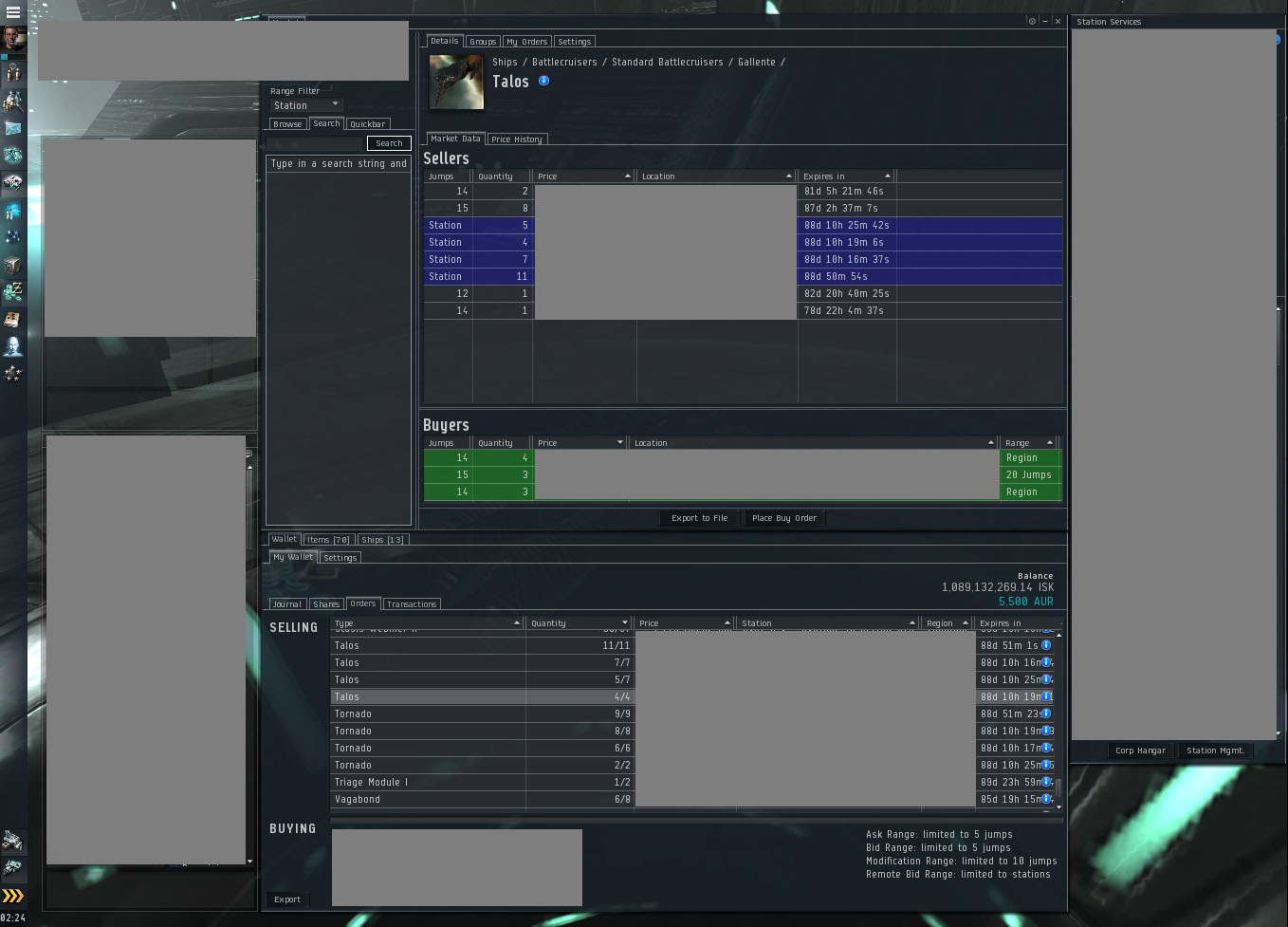Viewport: 1288px width, 927px height.
Task: Click the Place Buy Order button
Action: [783, 518]
